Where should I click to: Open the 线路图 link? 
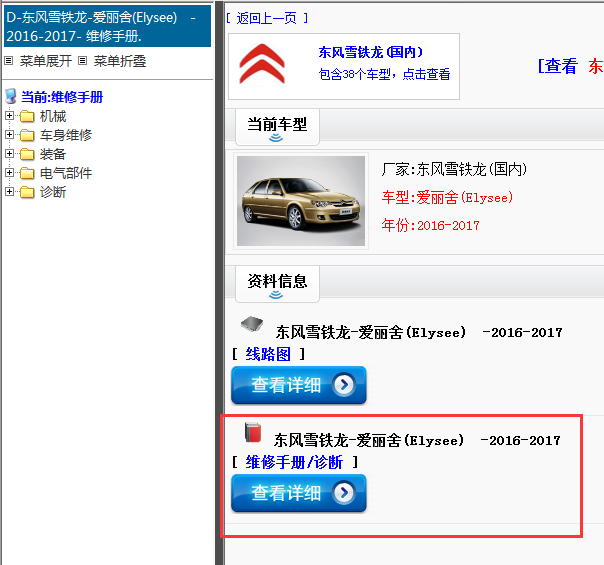point(268,354)
